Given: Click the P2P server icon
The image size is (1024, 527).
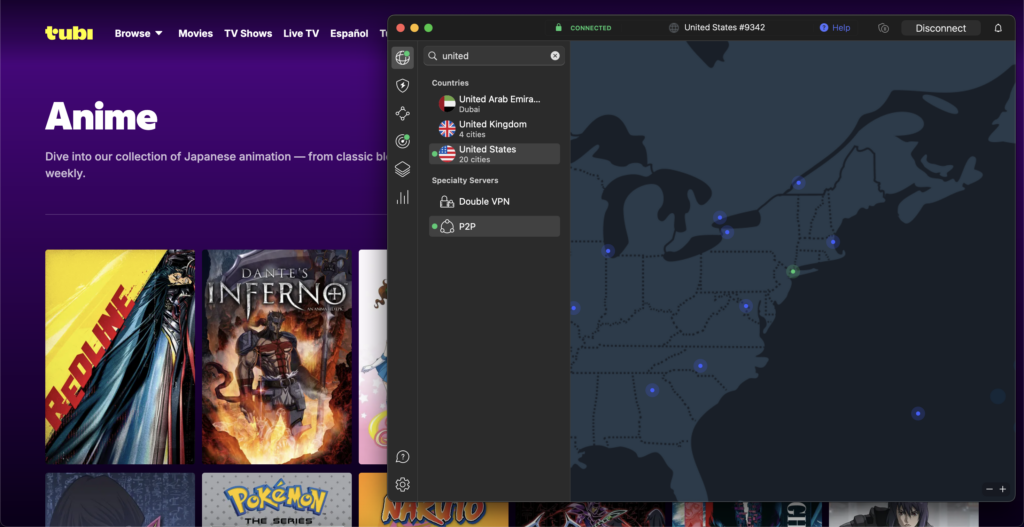Looking at the screenshot, I should [447, 227].
